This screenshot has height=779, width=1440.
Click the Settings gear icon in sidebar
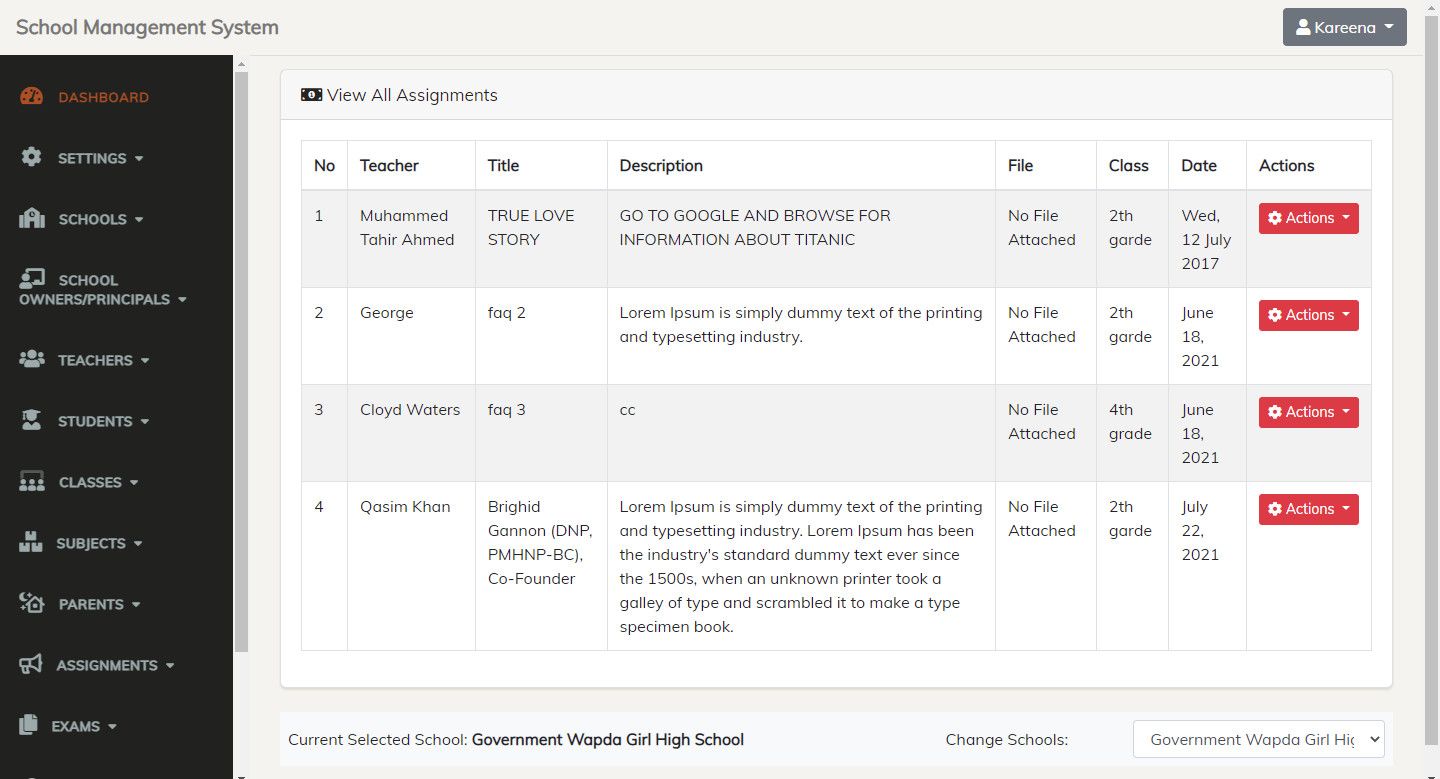click(32, 157)
